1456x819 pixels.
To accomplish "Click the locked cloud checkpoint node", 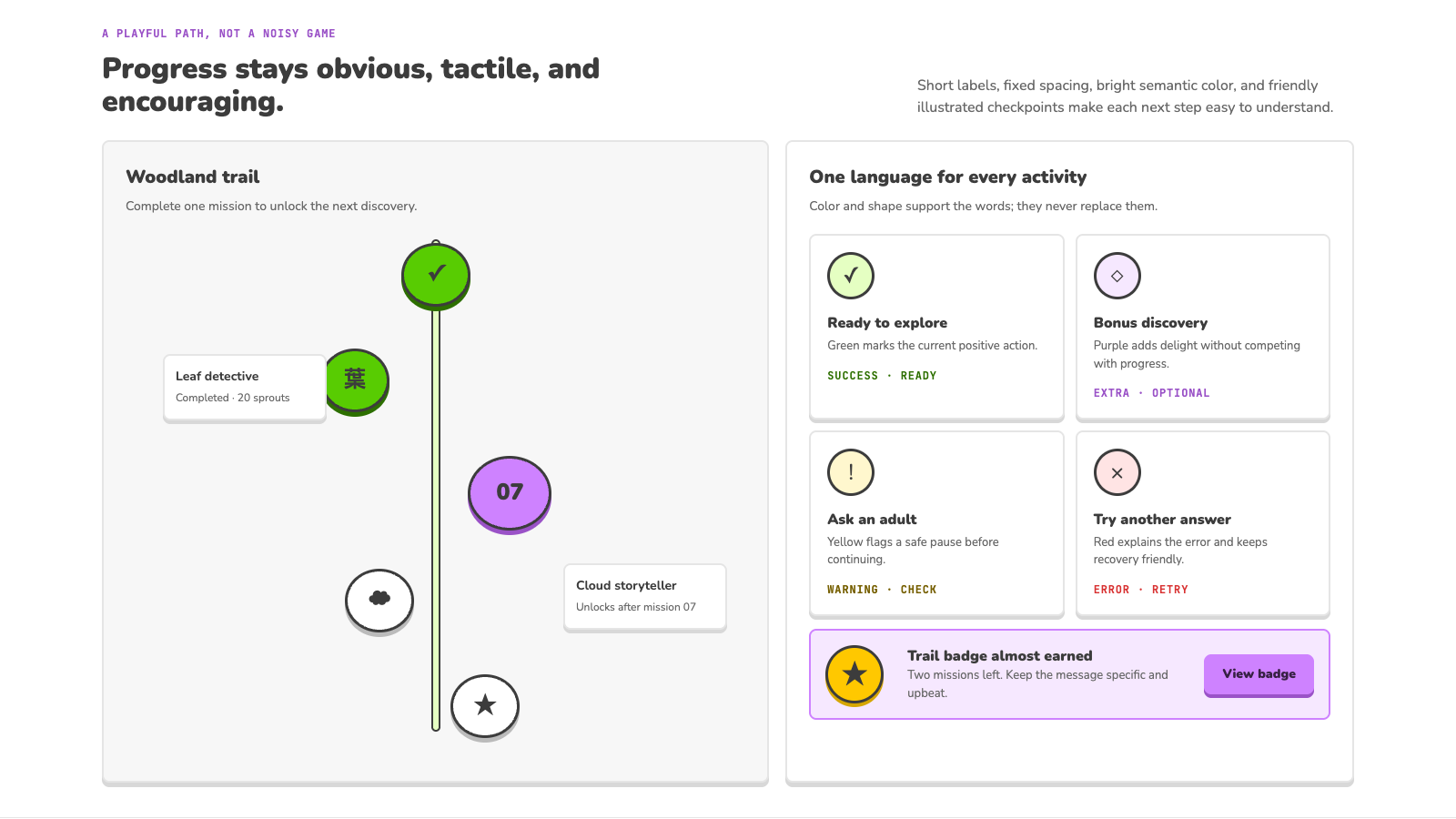I will coord(379,602).
